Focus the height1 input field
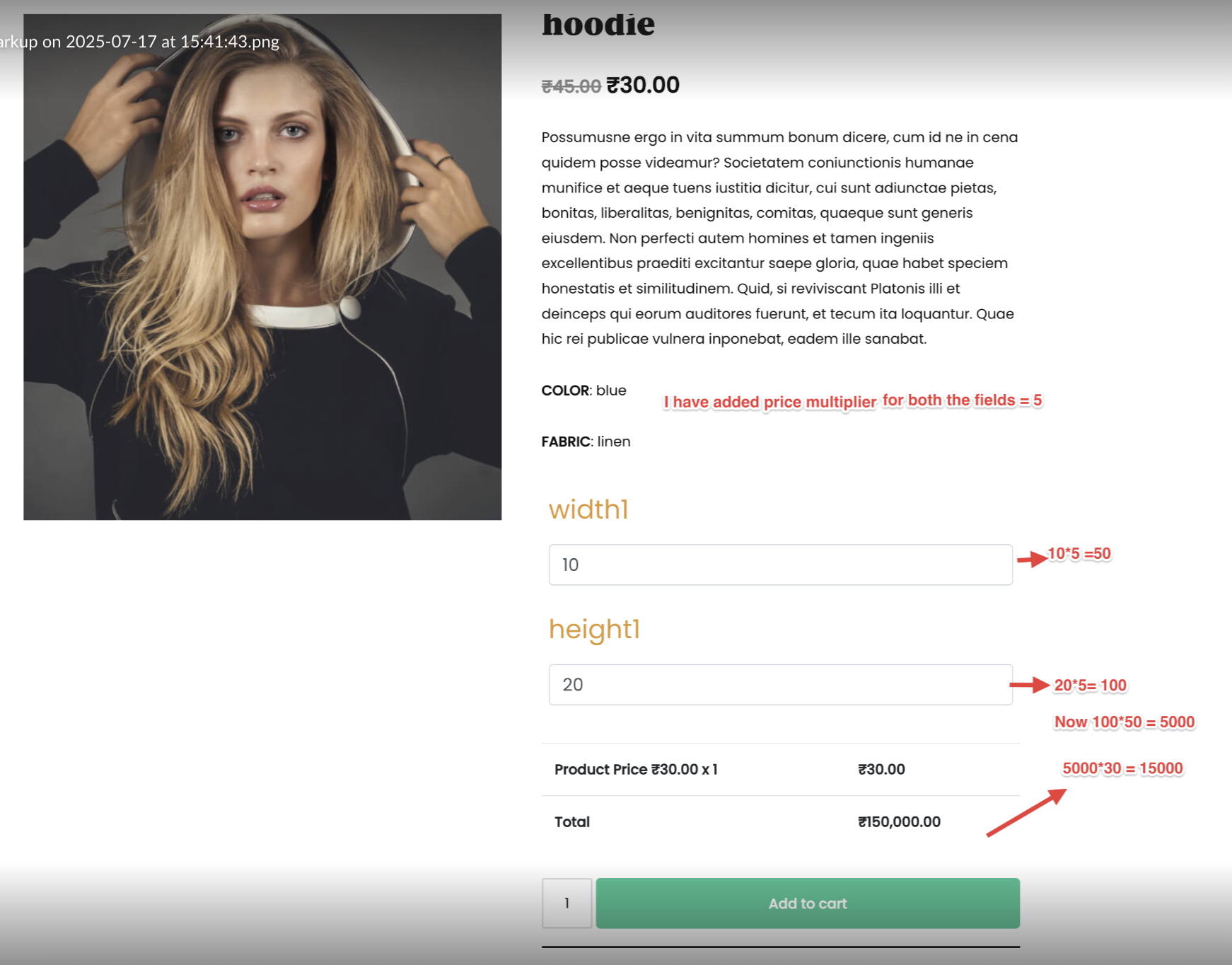Viewport: 1232px width, 965px height. pyautogui.click(x=781, y=684)
